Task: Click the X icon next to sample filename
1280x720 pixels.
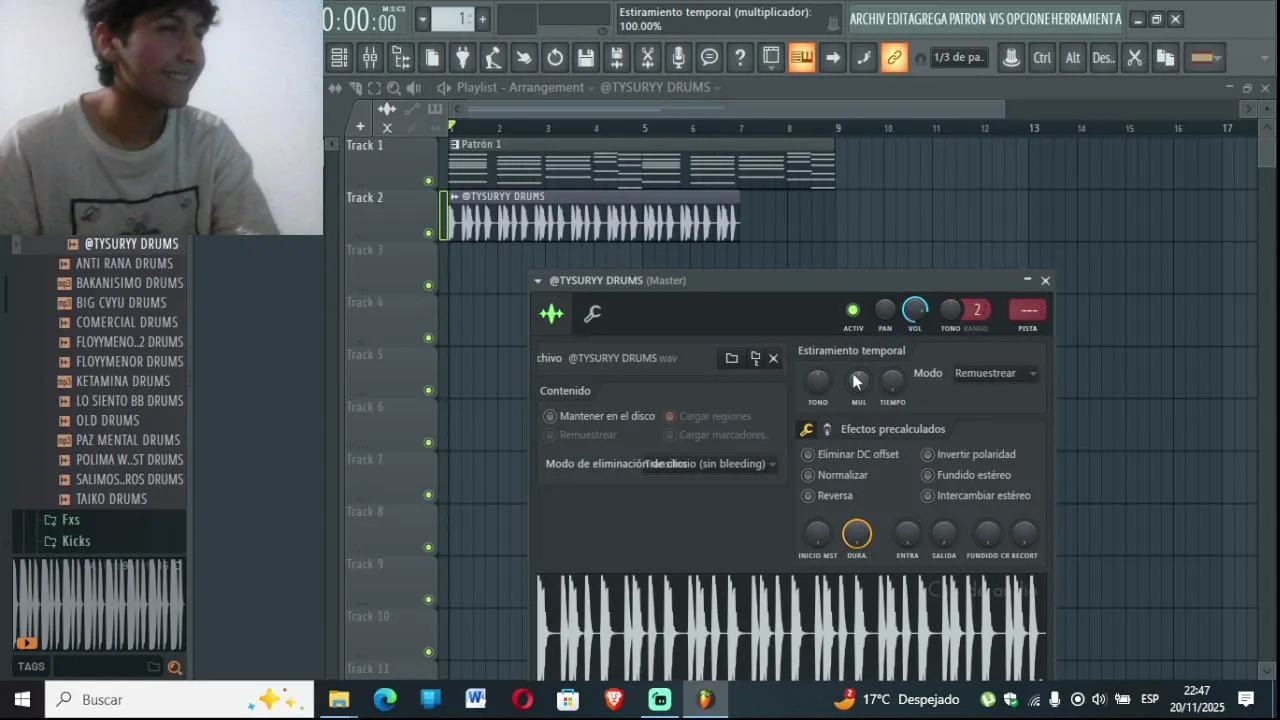Action: pos(773,358)
